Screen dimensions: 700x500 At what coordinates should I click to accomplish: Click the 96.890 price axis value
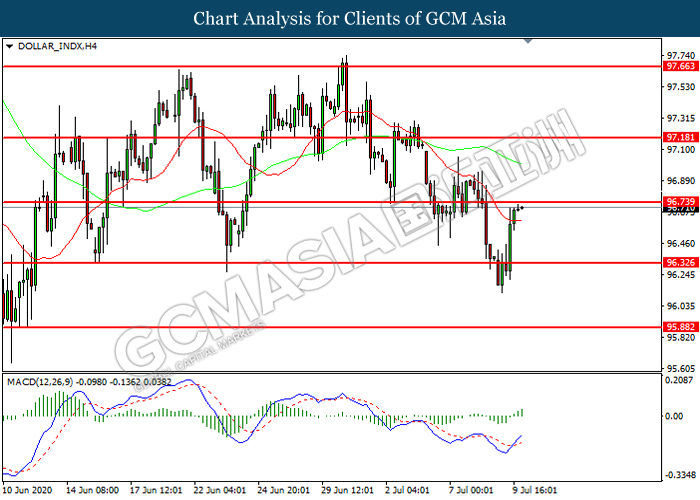click(x=681, y=181)
